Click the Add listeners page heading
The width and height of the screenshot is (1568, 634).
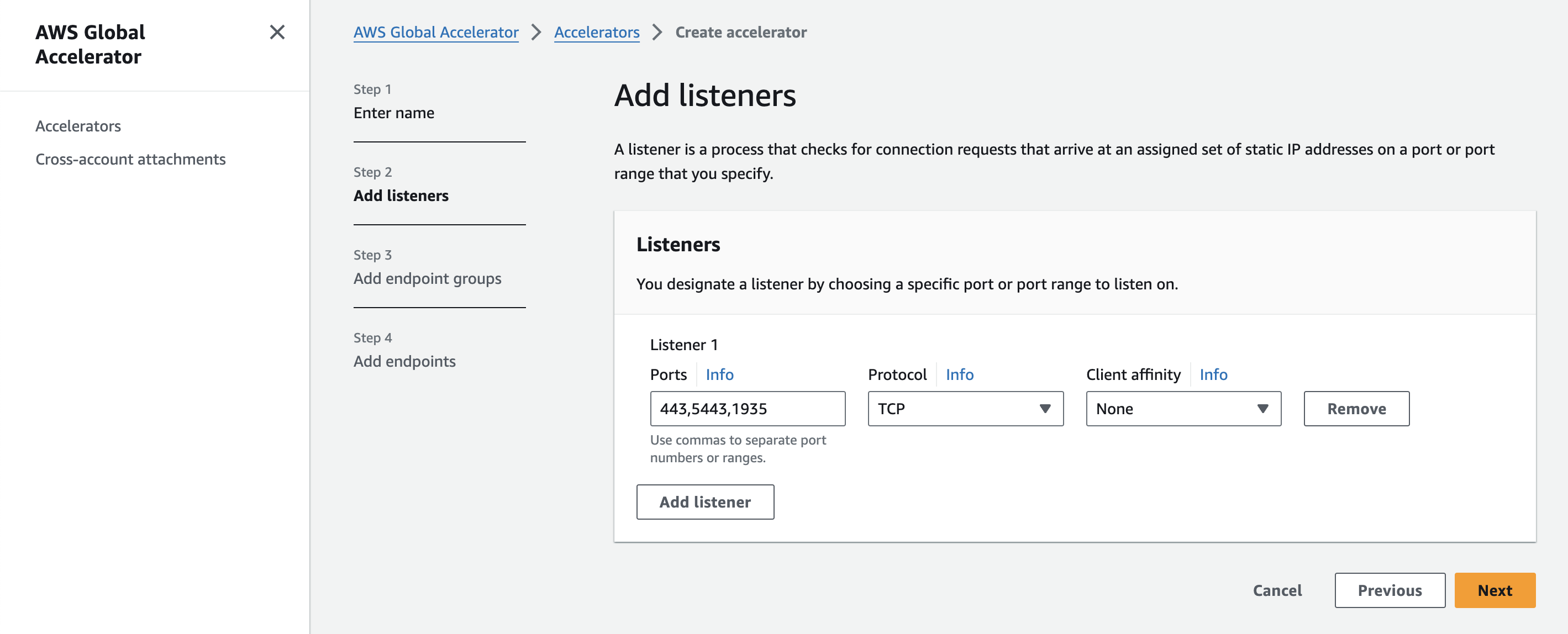[705, 96]
